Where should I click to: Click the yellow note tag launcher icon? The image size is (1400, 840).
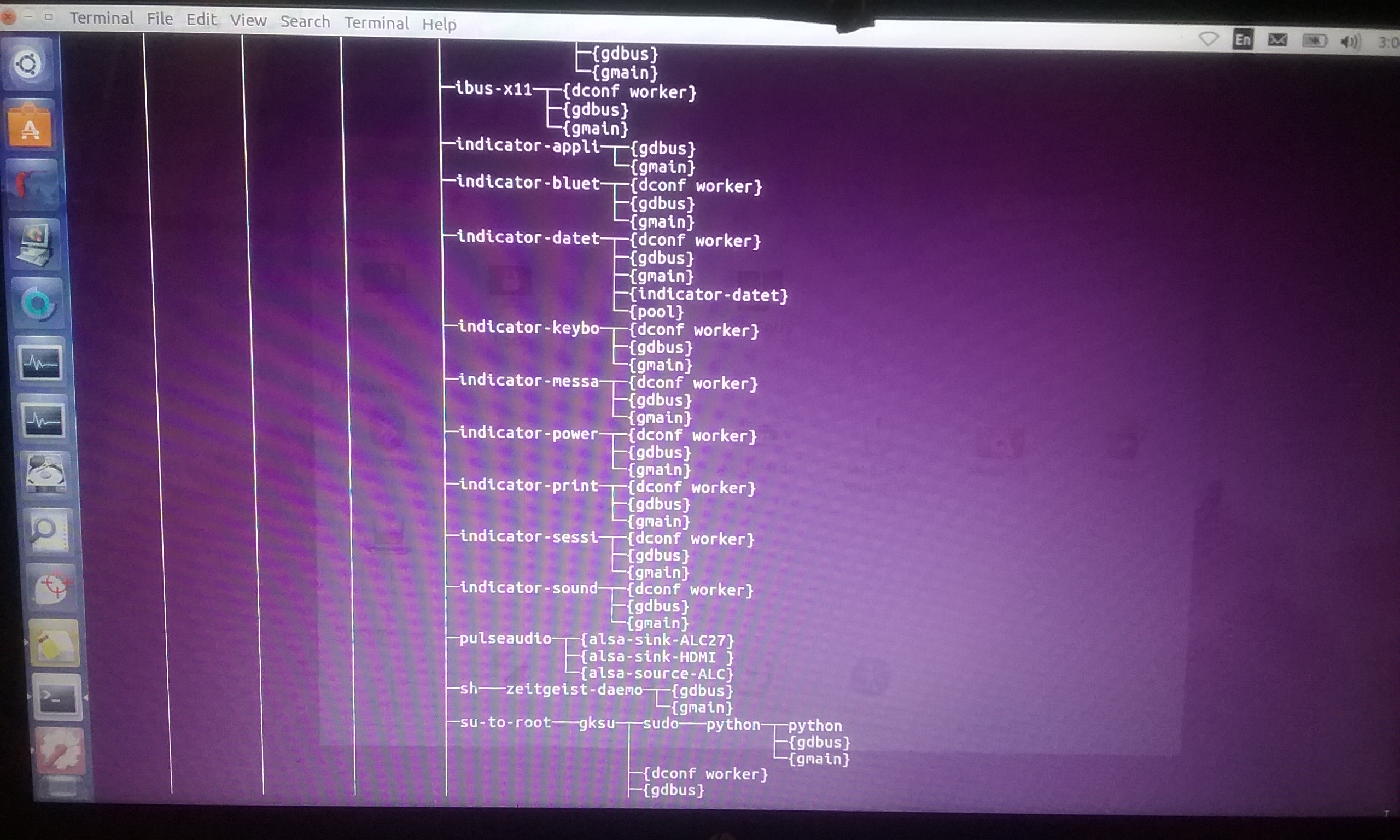(x=54, y=643)
